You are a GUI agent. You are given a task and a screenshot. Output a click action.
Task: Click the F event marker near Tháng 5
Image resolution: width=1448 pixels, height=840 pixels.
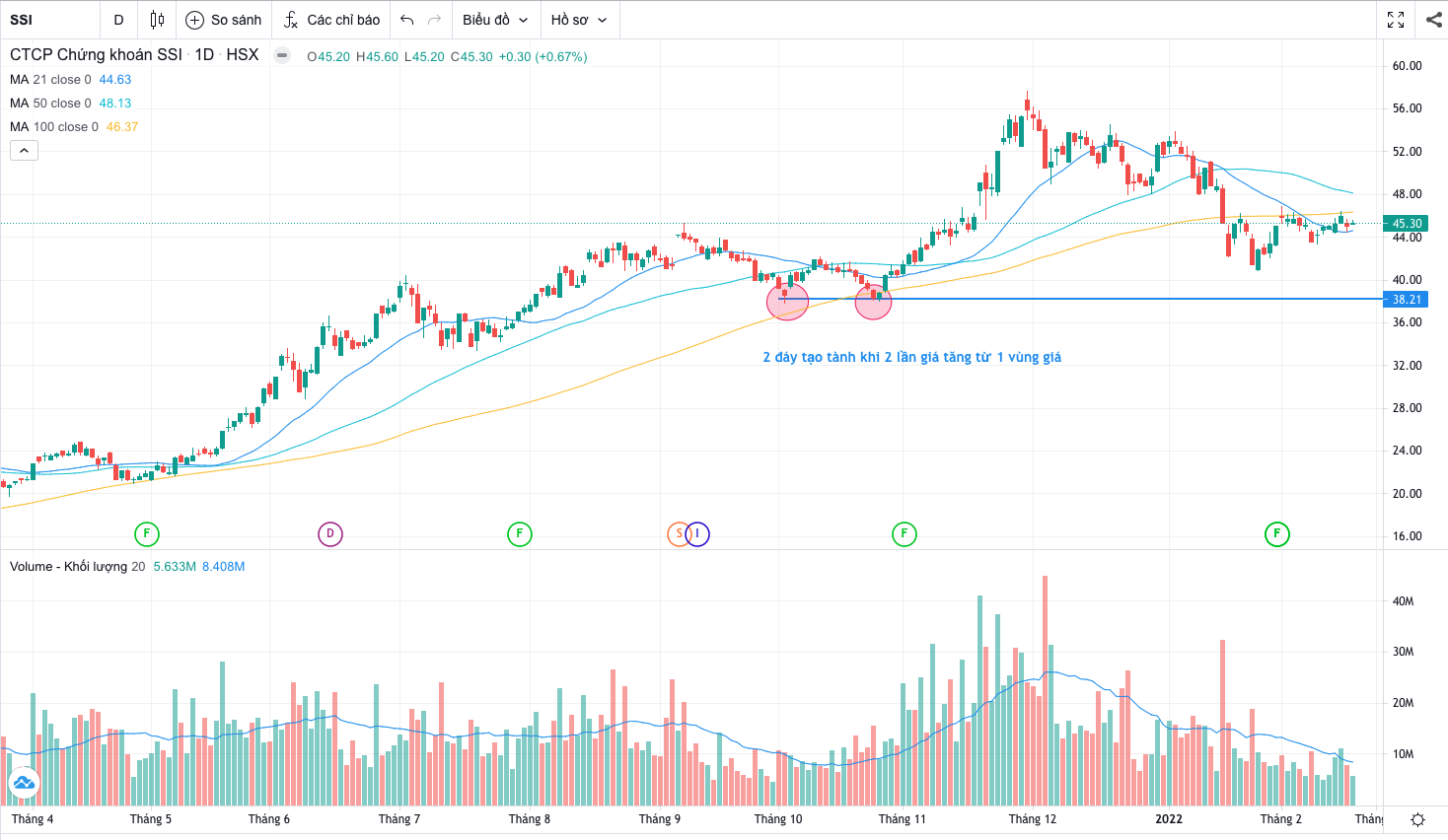[x=146, y=534]
